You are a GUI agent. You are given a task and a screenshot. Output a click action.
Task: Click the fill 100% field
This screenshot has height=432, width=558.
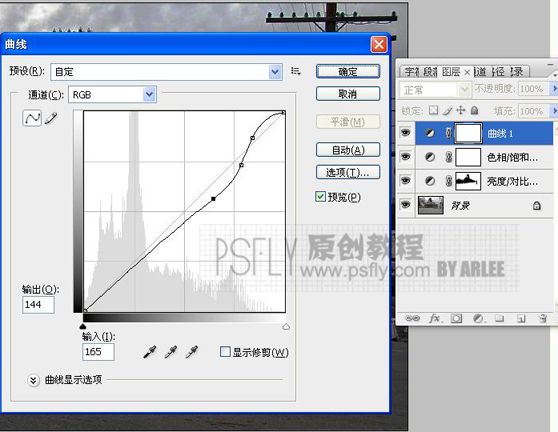click(x=533, y=111)
